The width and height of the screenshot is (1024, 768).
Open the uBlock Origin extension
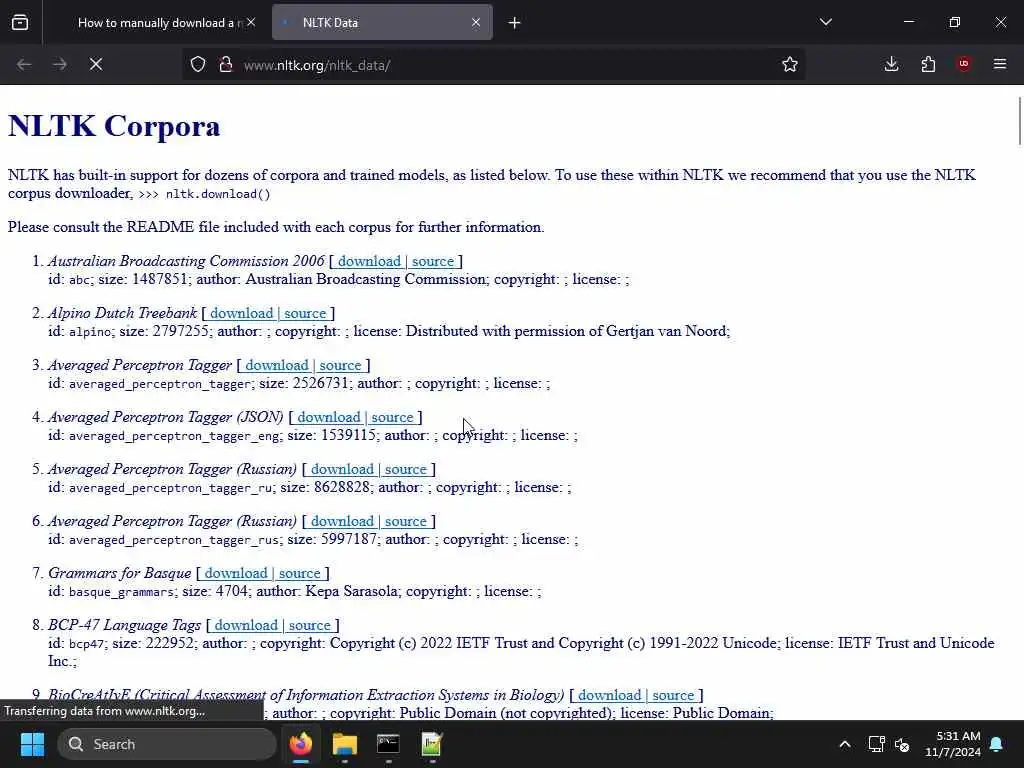[x=964, y=64]
